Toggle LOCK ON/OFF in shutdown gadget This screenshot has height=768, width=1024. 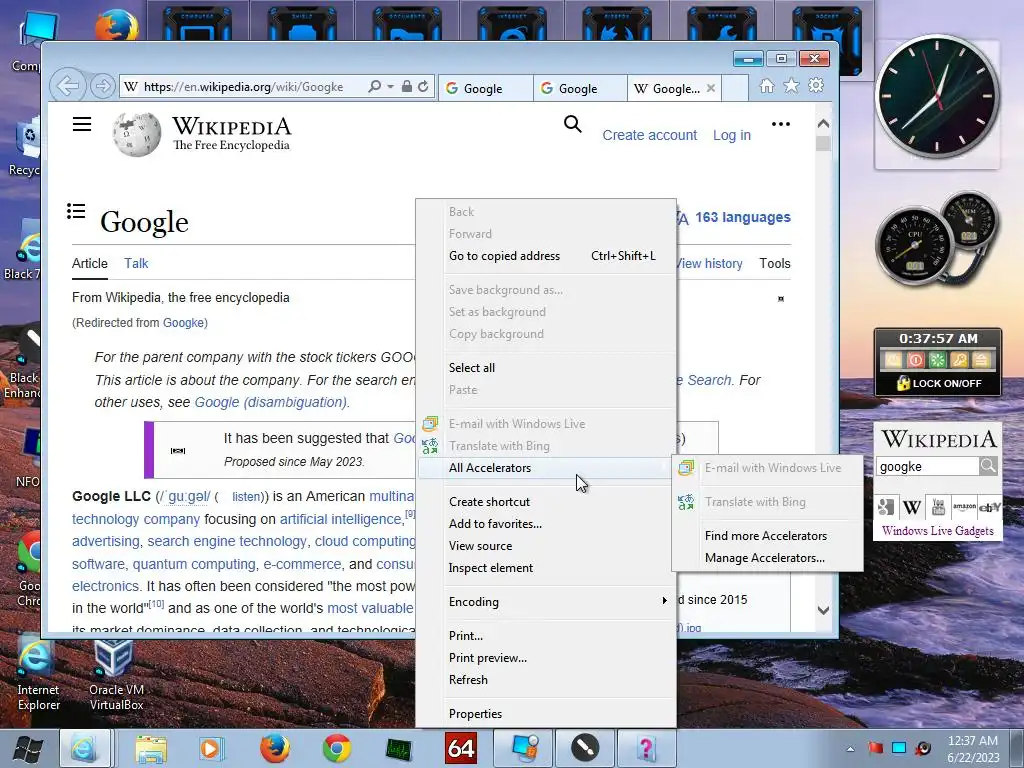pos(938,383)
